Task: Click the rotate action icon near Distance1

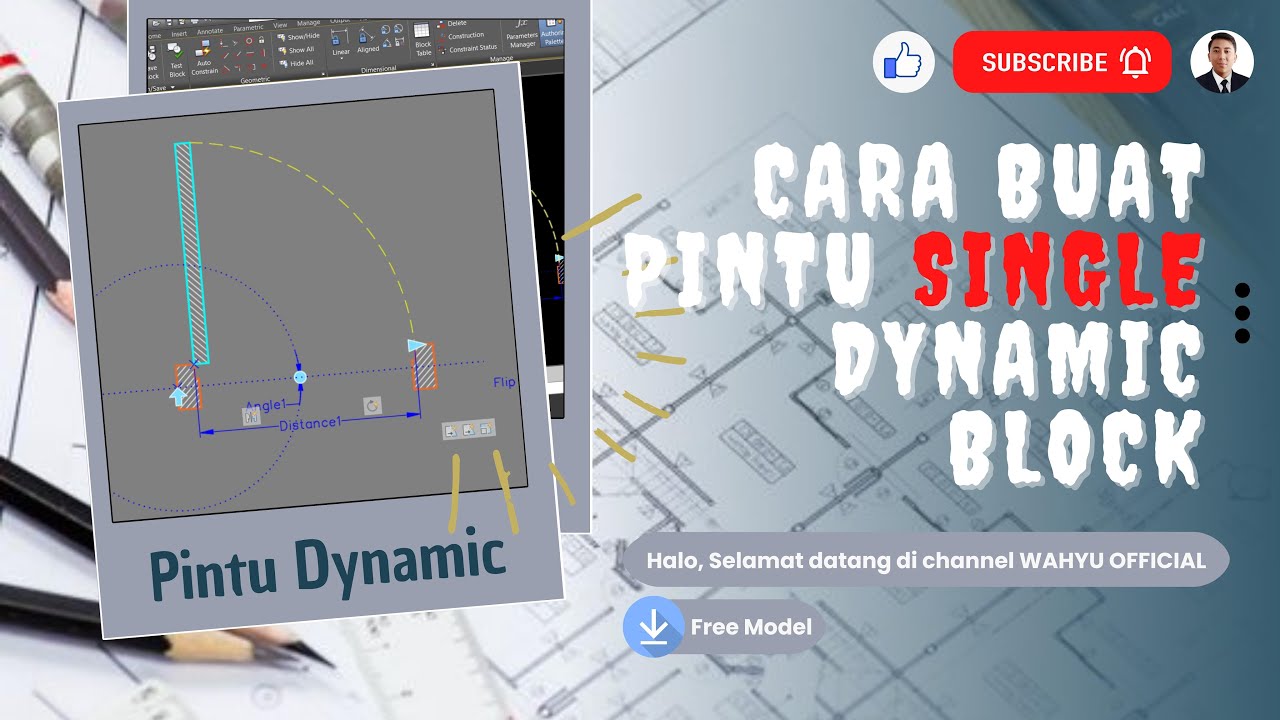Action: [x=372, y=405]
